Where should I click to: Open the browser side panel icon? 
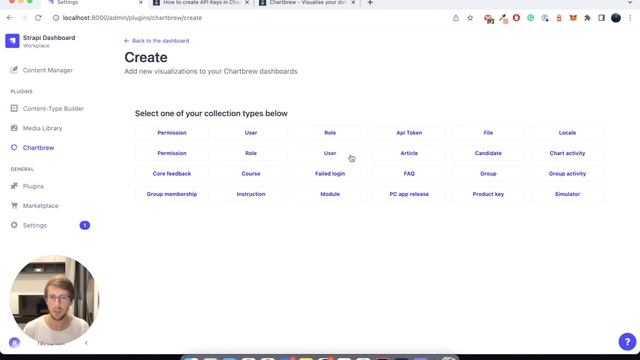coord(602,18)
